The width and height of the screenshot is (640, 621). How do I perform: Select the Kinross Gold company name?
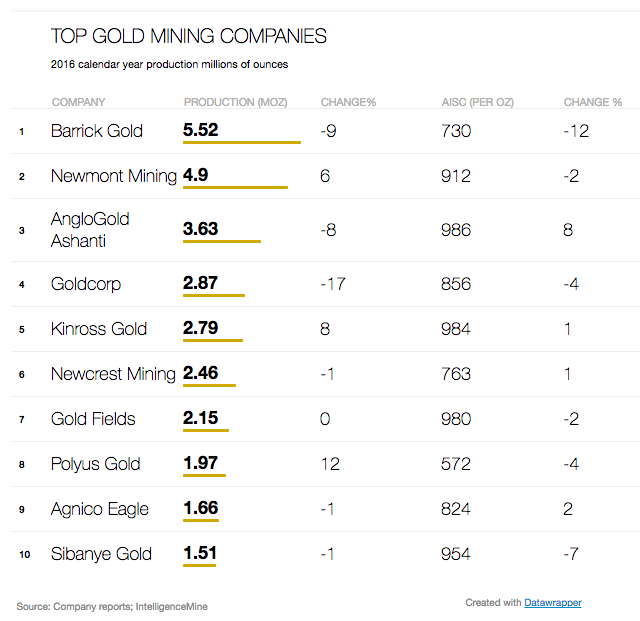[99, 329]
